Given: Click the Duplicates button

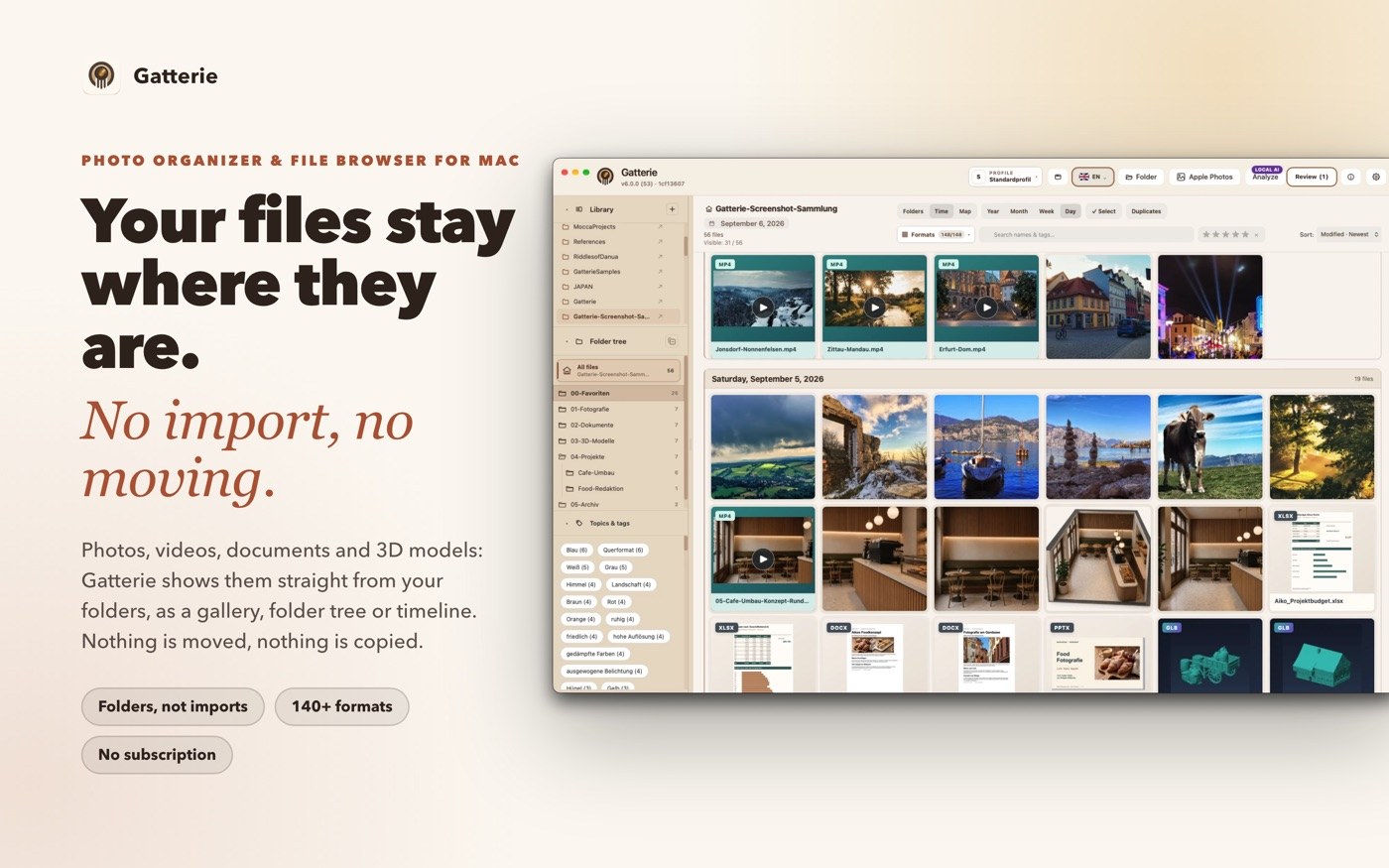Looking at the screenshot, I should [x=1146, y=211].
